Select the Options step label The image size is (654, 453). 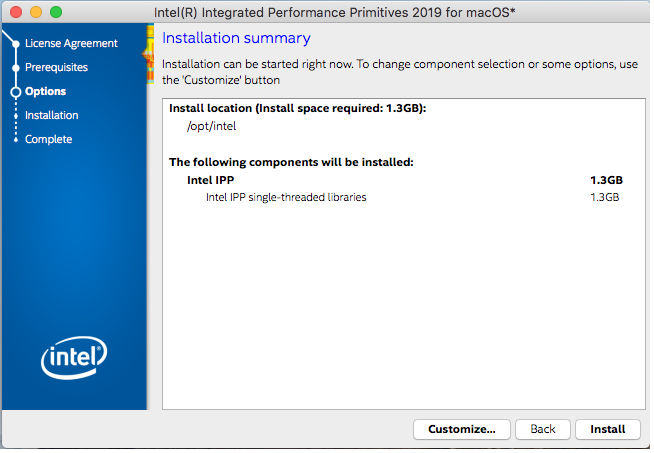tap(46, 92)
